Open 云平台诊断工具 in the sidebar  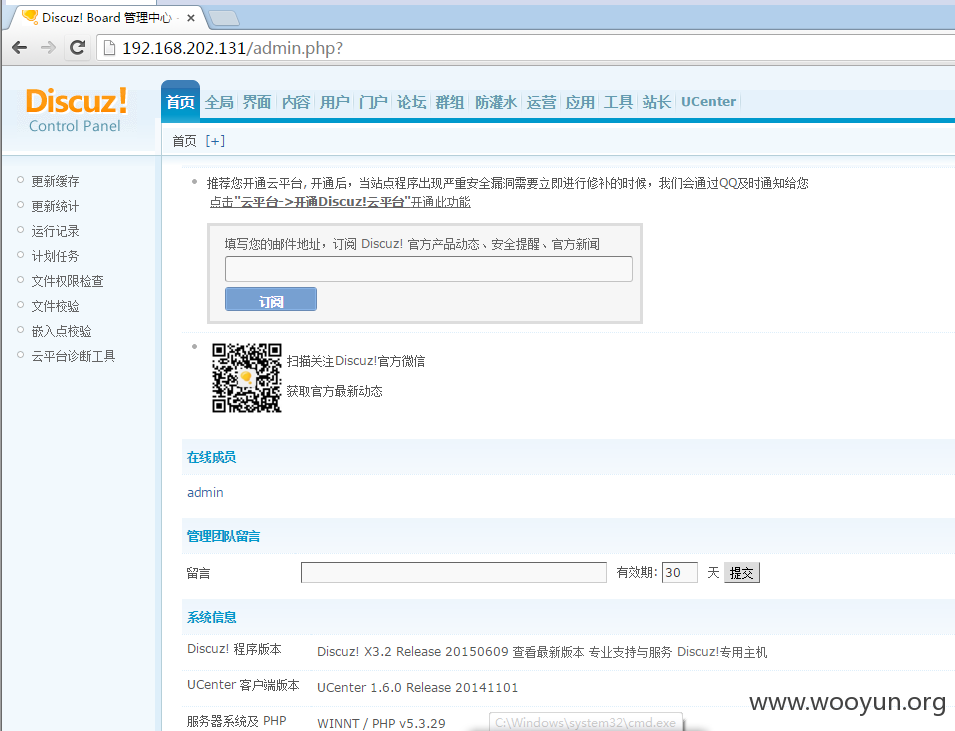point(73,356)
